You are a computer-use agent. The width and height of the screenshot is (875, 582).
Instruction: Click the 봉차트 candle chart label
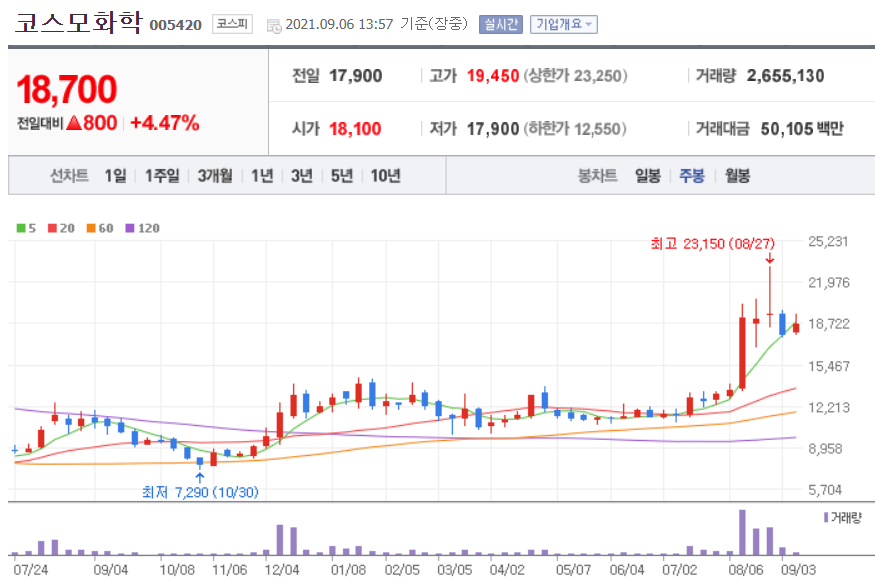(x=597, y=176)
